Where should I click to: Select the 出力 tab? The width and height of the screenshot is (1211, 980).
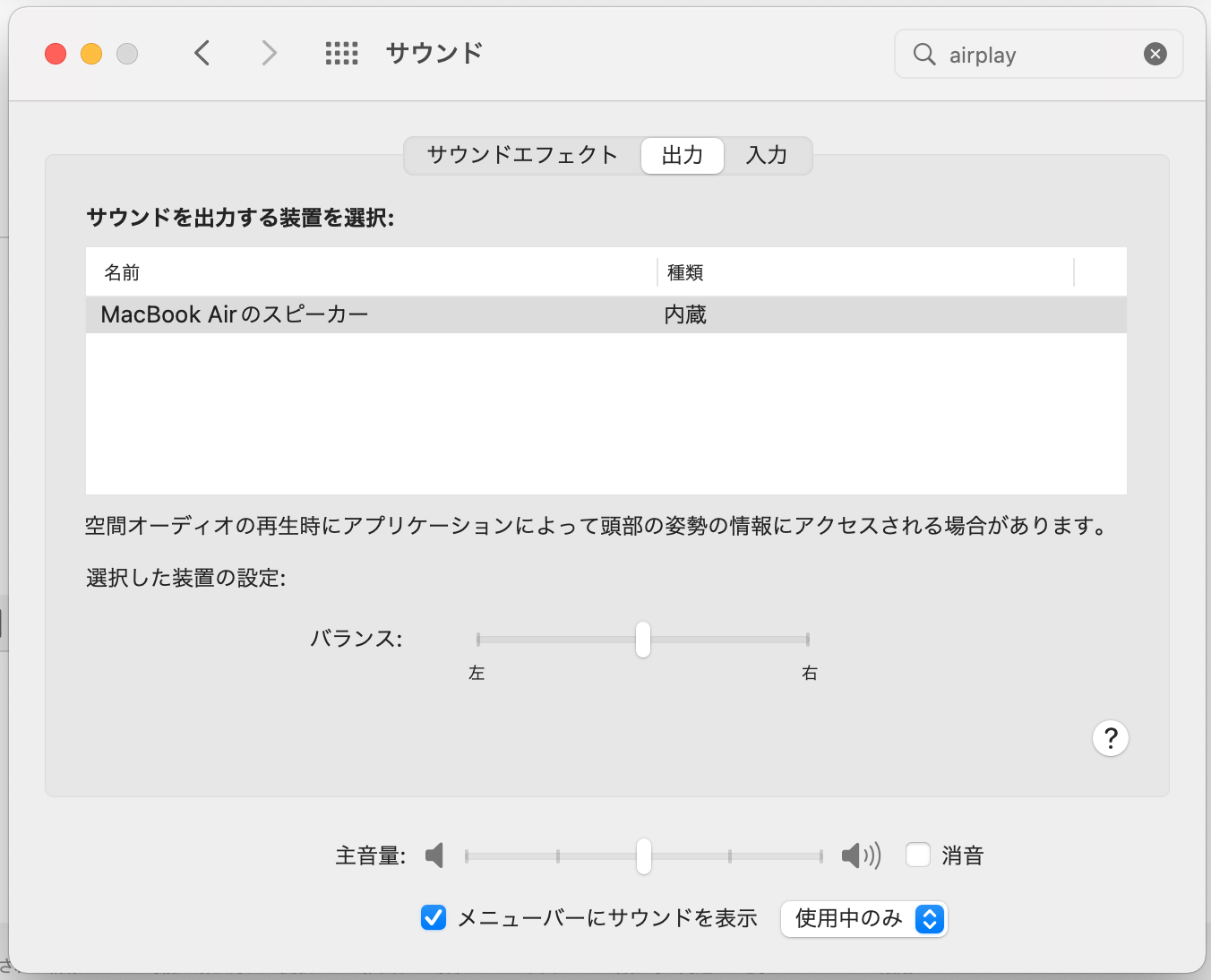click(682, 155)
